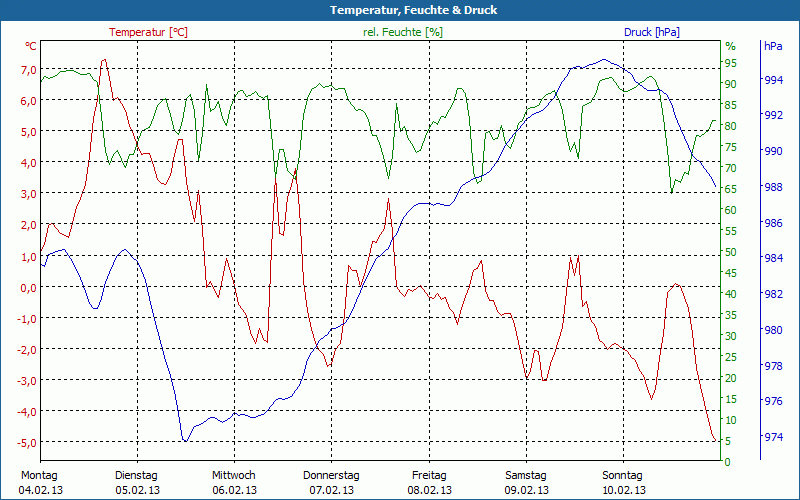Click the '%' unit label on humidity axis

(731, 46)
